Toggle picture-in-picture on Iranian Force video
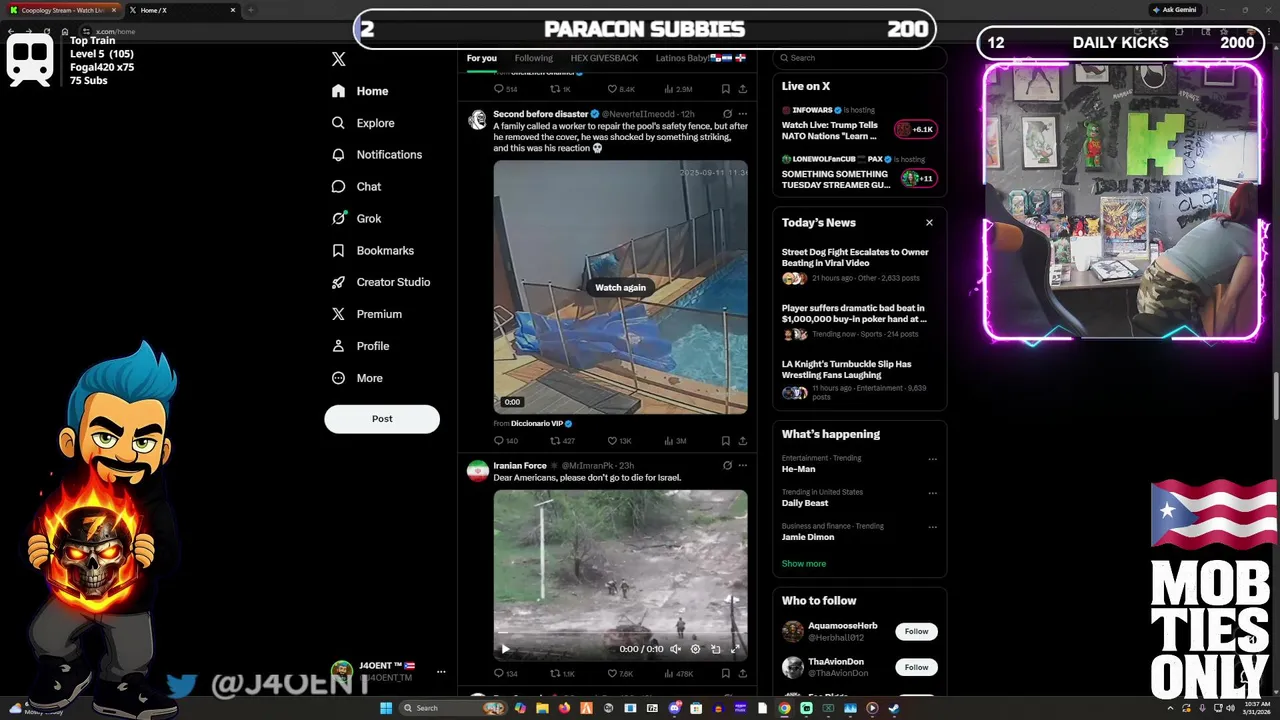 point(716,649)
